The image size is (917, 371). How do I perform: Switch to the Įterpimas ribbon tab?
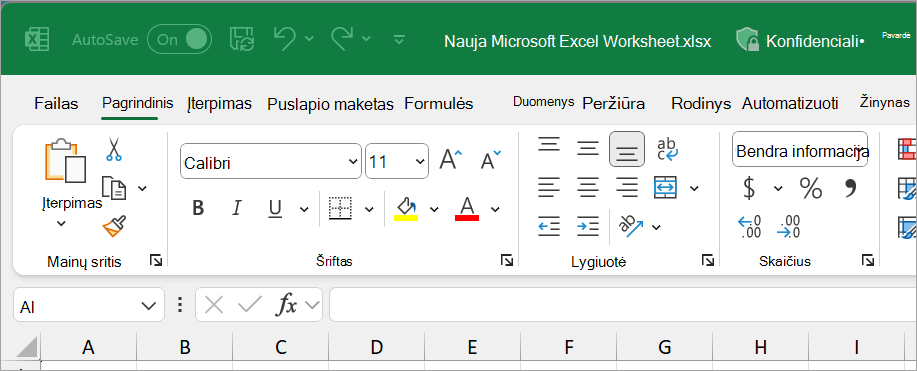[x=219, y=104]
